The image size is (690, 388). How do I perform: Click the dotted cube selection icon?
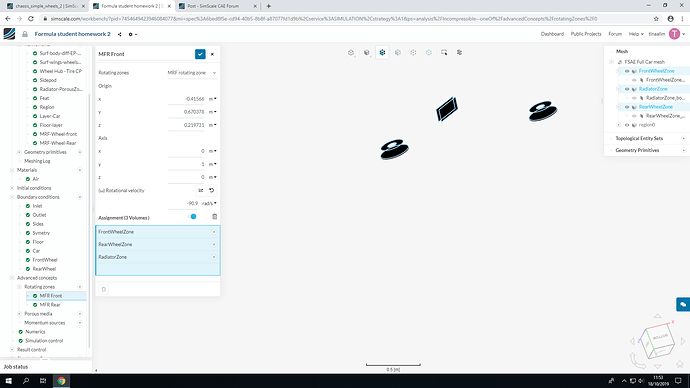[x=413, y=52]
